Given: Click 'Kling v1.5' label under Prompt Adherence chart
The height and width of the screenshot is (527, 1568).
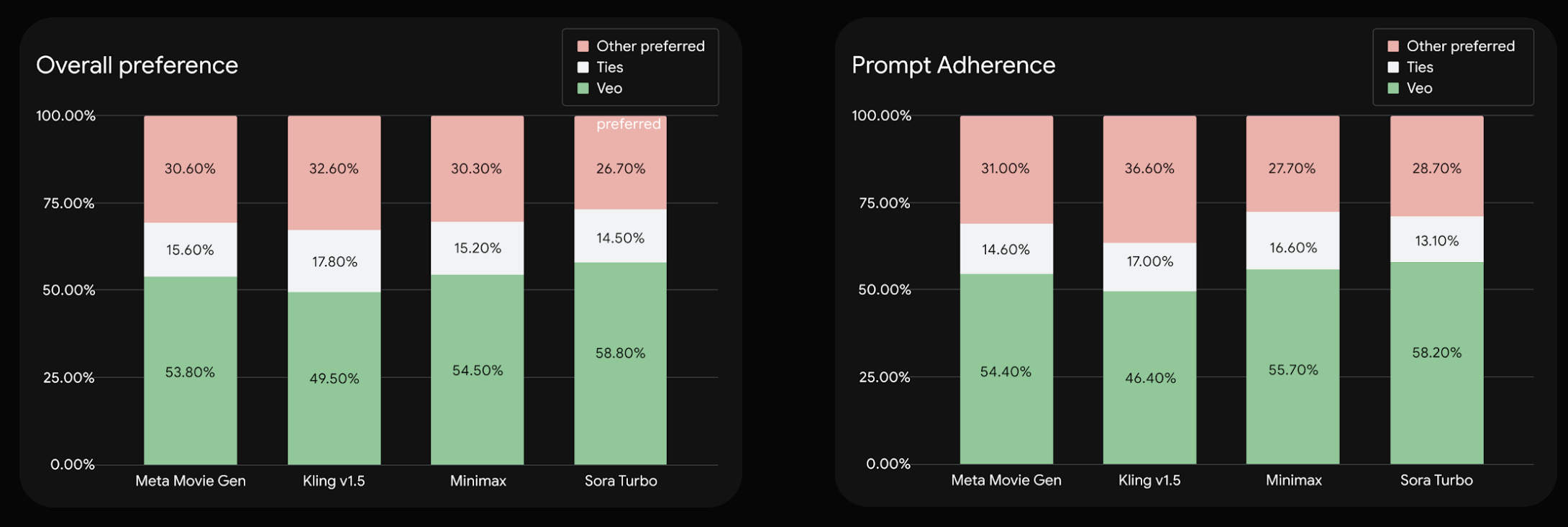Looking at the screenshot, I should point(1149,480).
